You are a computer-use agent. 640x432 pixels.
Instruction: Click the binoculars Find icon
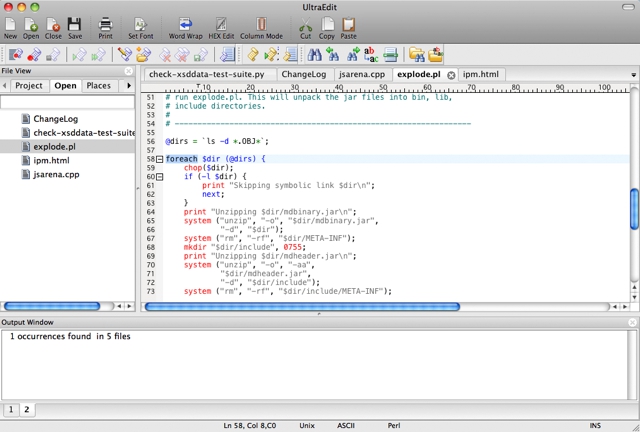pyautogui.click(x=315, y=54)
